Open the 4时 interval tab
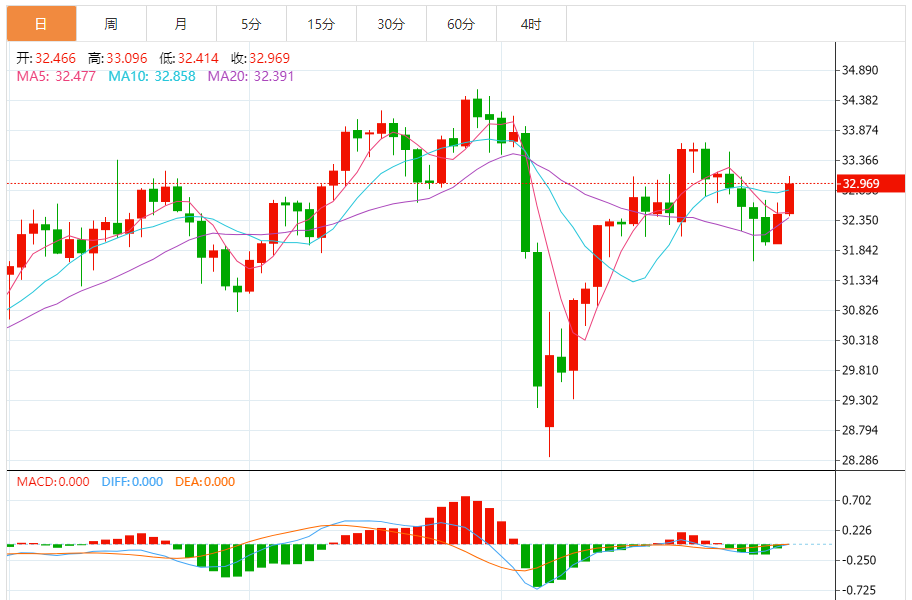The height and width of the screenshot is (600, 912). coord(531,24)
